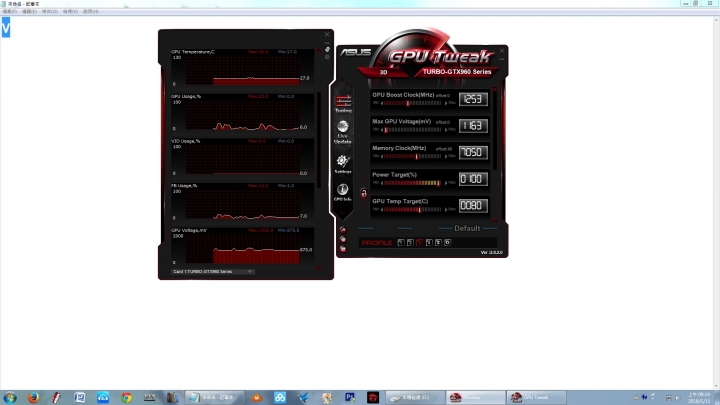720x405 pixels.
Task: Increase GPU Boost Clock with right arrow
Action: (x=446, y=103)
